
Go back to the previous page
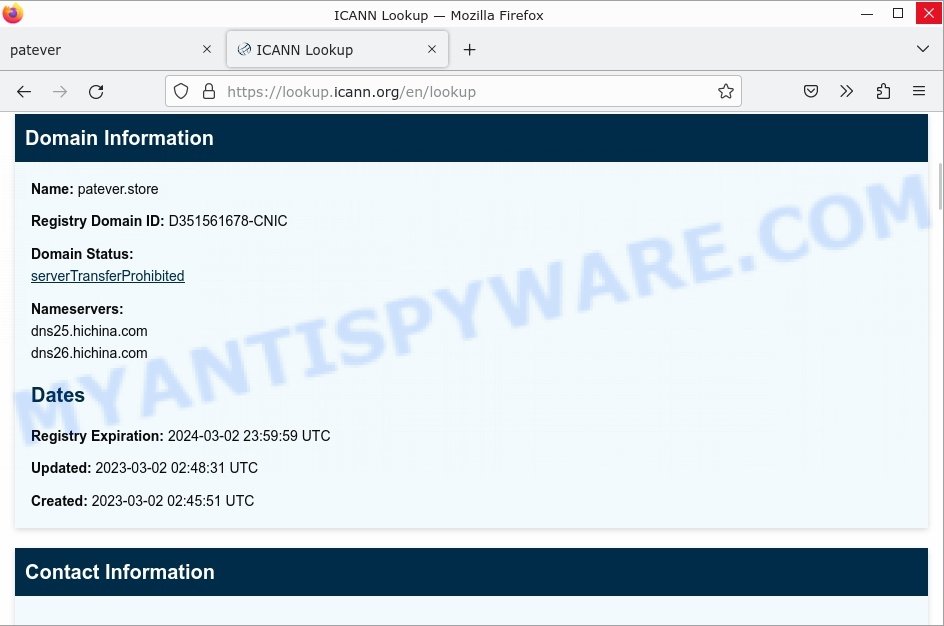[x=24, y=91]
